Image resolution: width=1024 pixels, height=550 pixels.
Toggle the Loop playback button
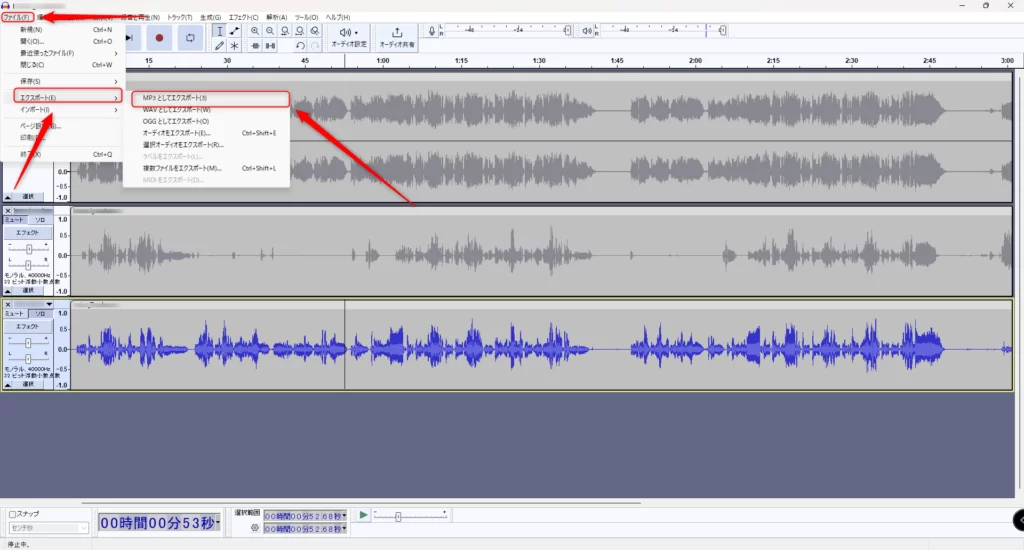190,37
